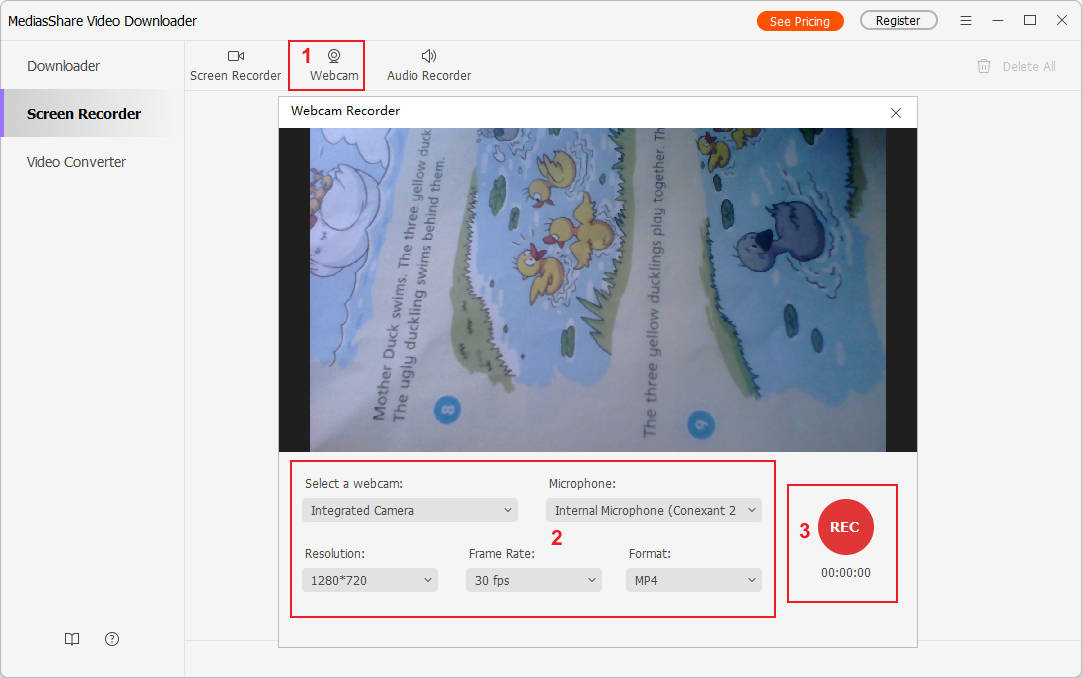The height and width of the screenshot is (678, 1082).
Task: Switch to the Downloader tab
Action: pos(64,66)
